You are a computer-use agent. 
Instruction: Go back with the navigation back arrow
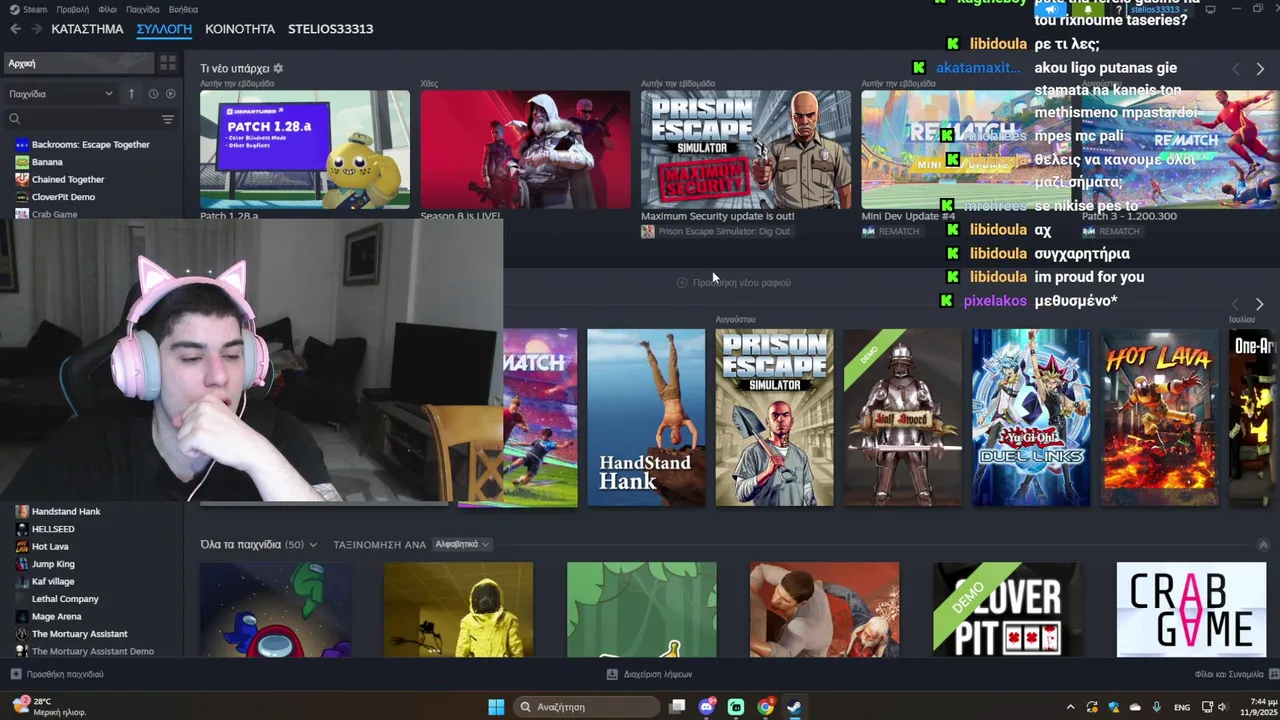pyautogui.click(x=15, y=29)
